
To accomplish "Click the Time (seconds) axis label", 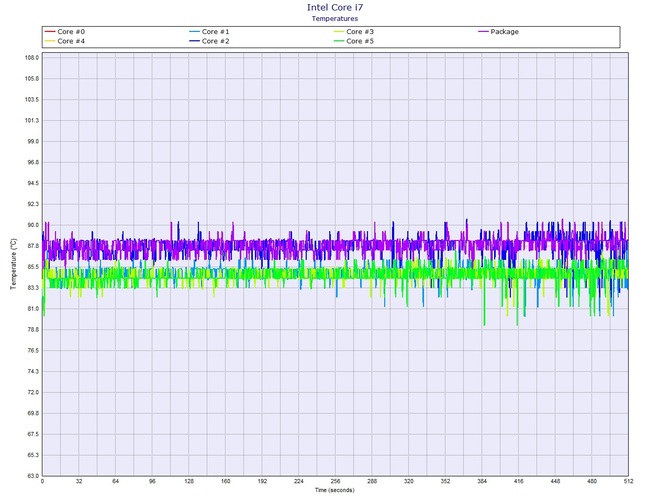I will point(335,490).
